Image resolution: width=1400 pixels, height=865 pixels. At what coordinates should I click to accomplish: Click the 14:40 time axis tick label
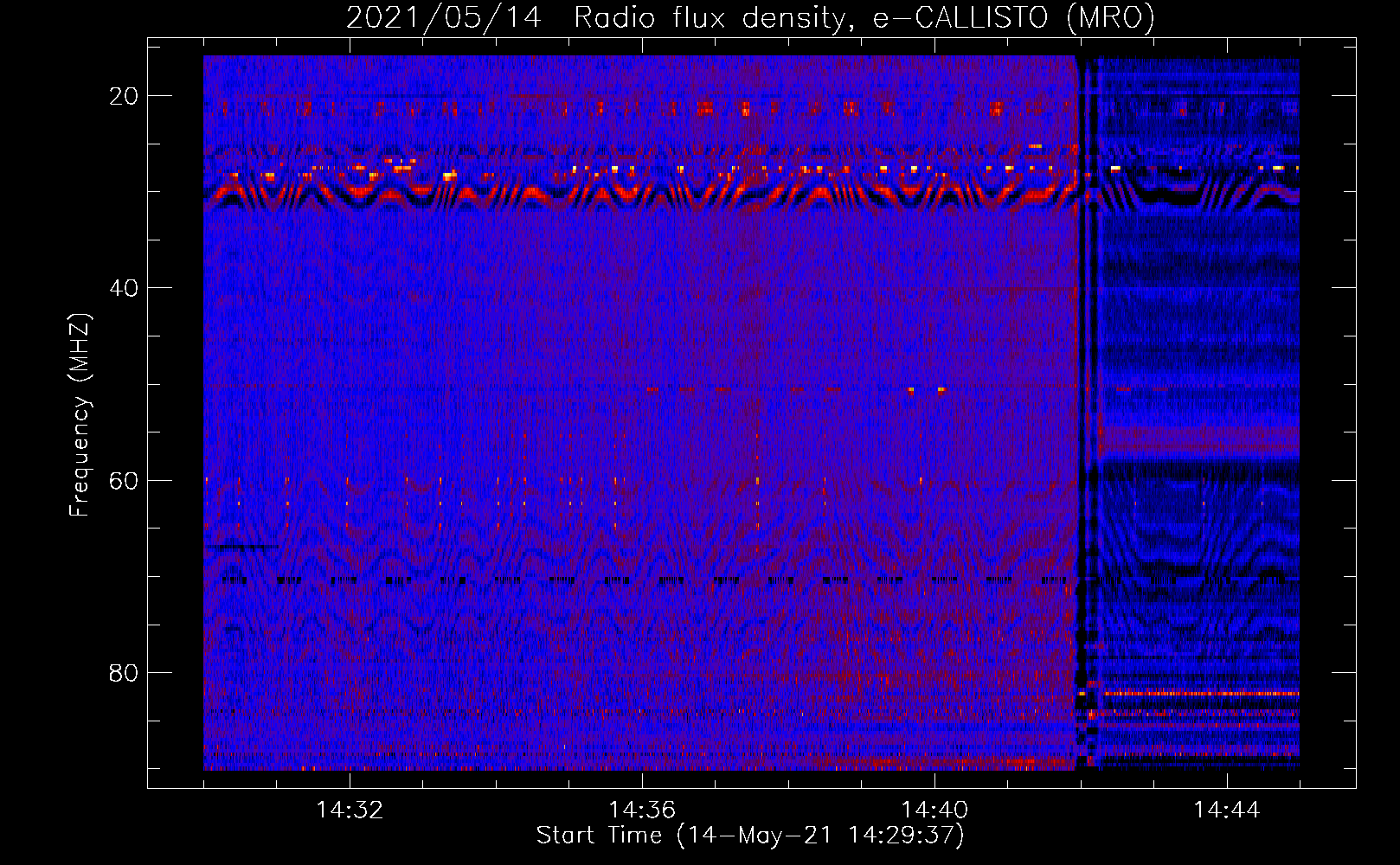934,811
